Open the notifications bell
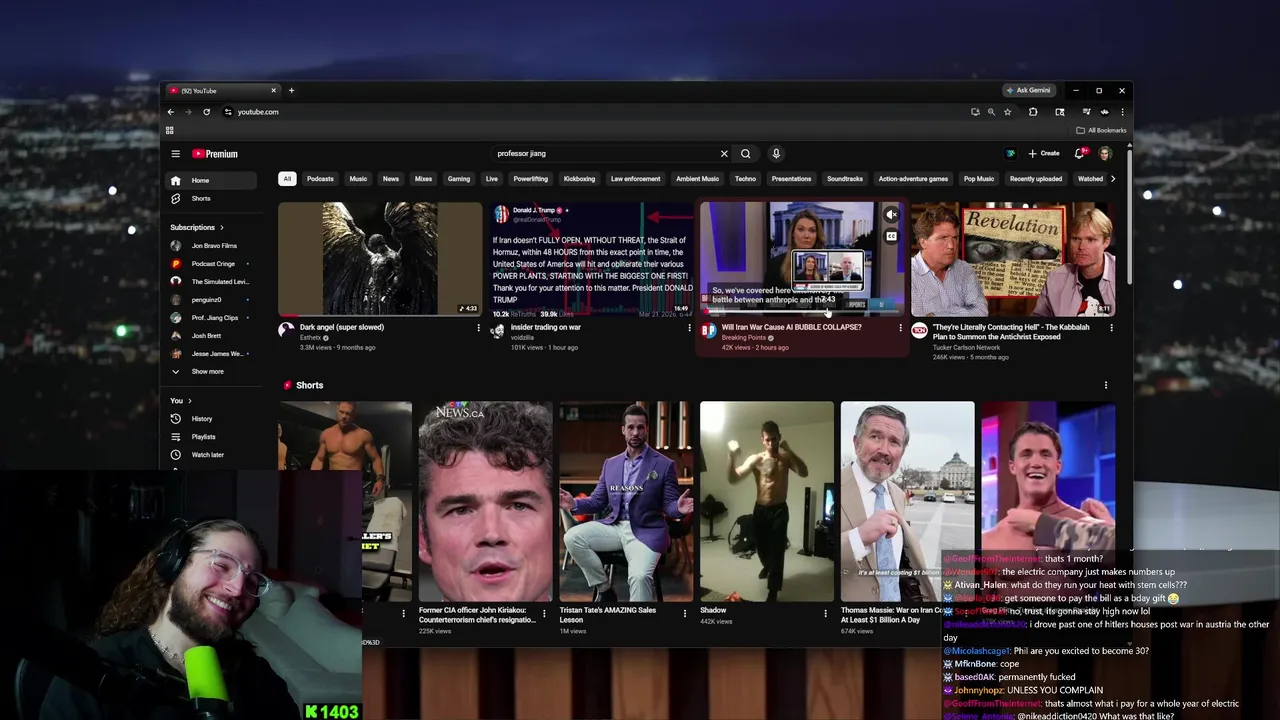Image resolution: width=1280 pixels, height=720 pixels. point(1079,154)
